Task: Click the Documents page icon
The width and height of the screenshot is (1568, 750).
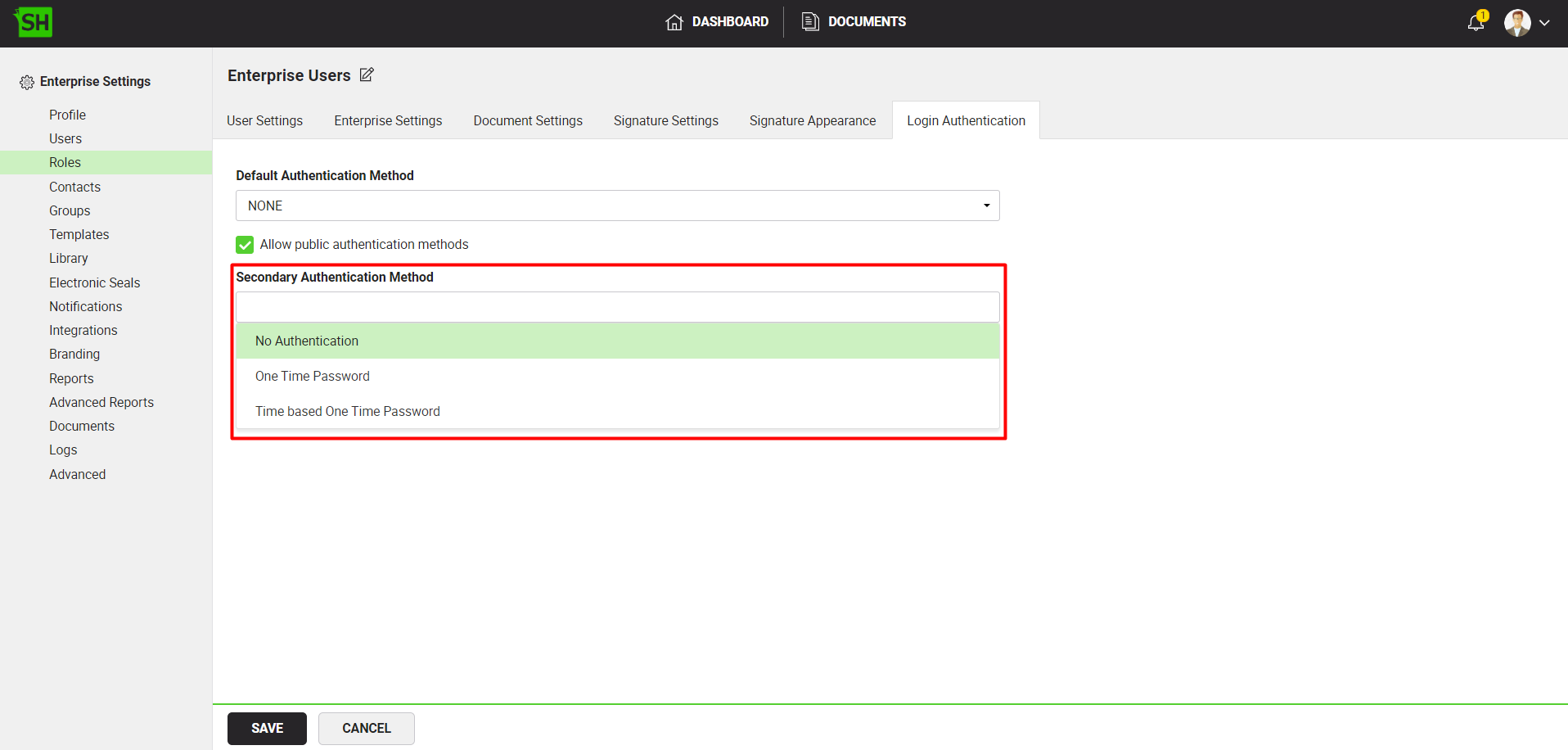Action: click(x=810, y=22)
